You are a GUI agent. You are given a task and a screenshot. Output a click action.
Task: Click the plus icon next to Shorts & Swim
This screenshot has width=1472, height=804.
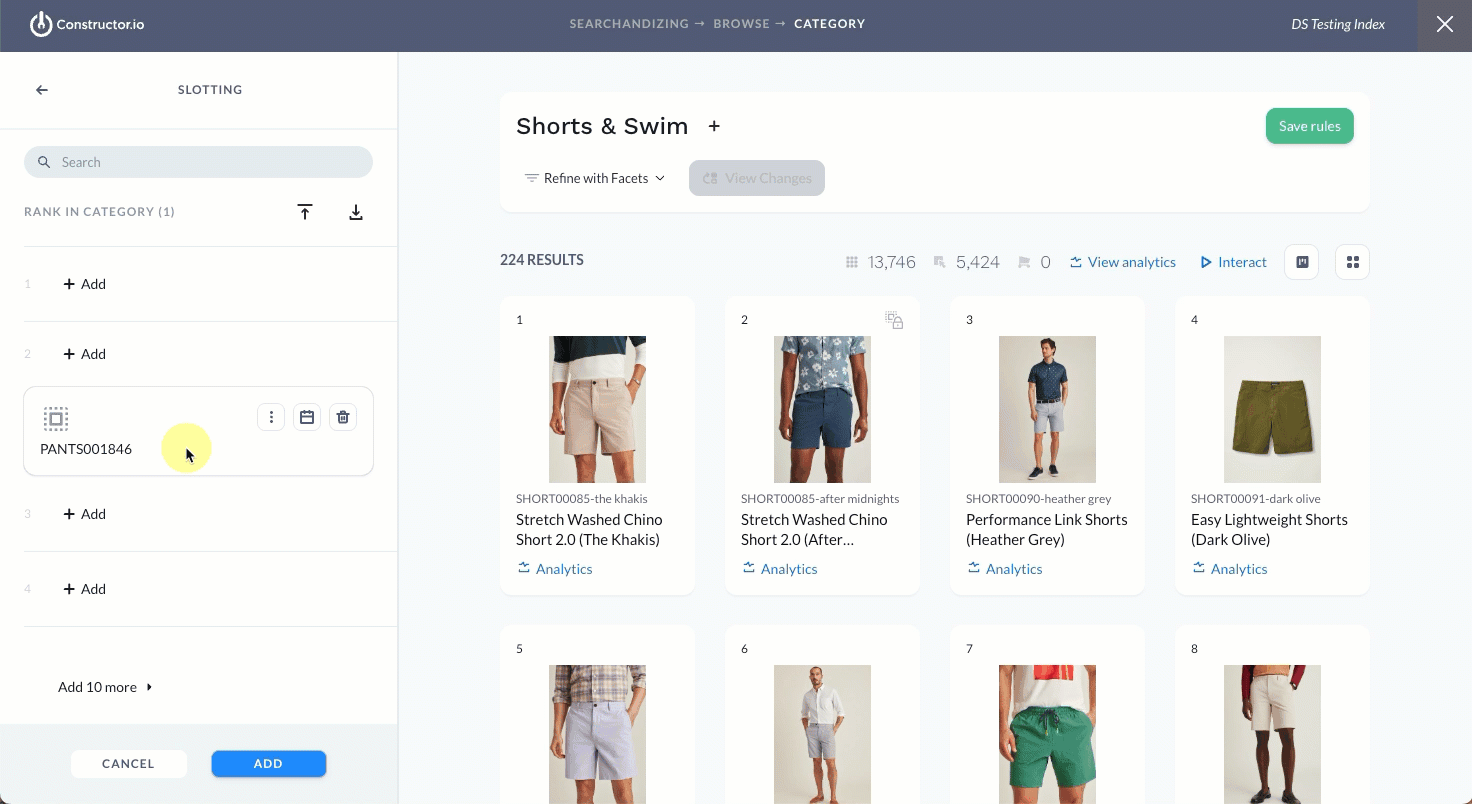coord(714,126)
